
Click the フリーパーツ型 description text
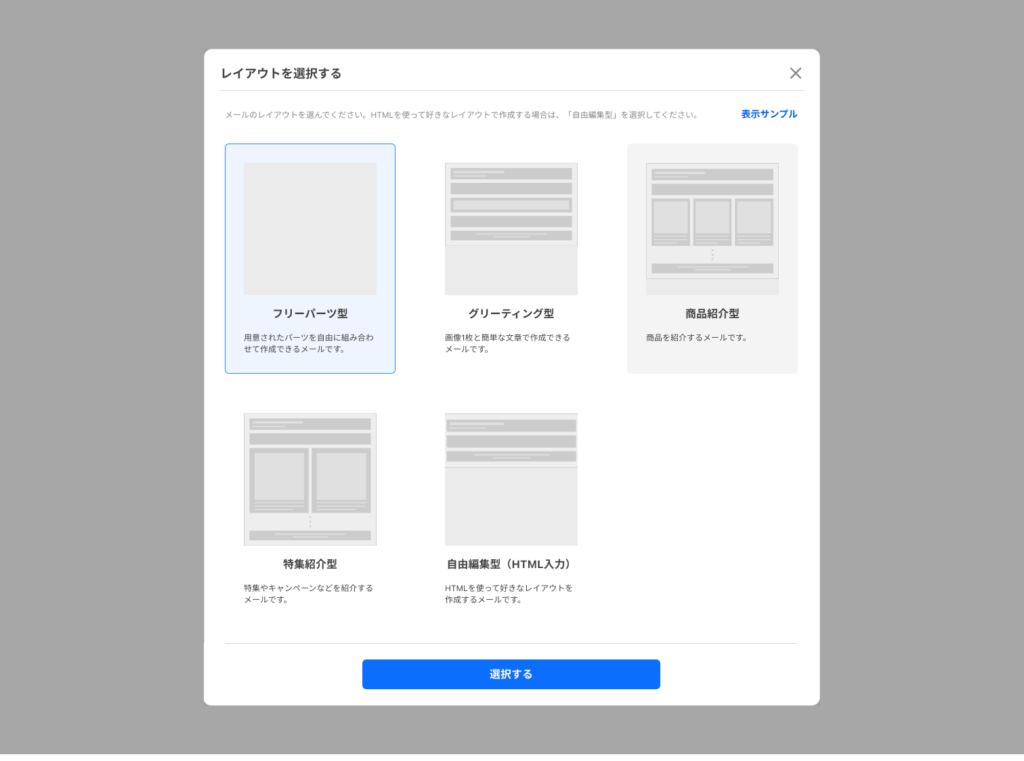click(308, 343)
